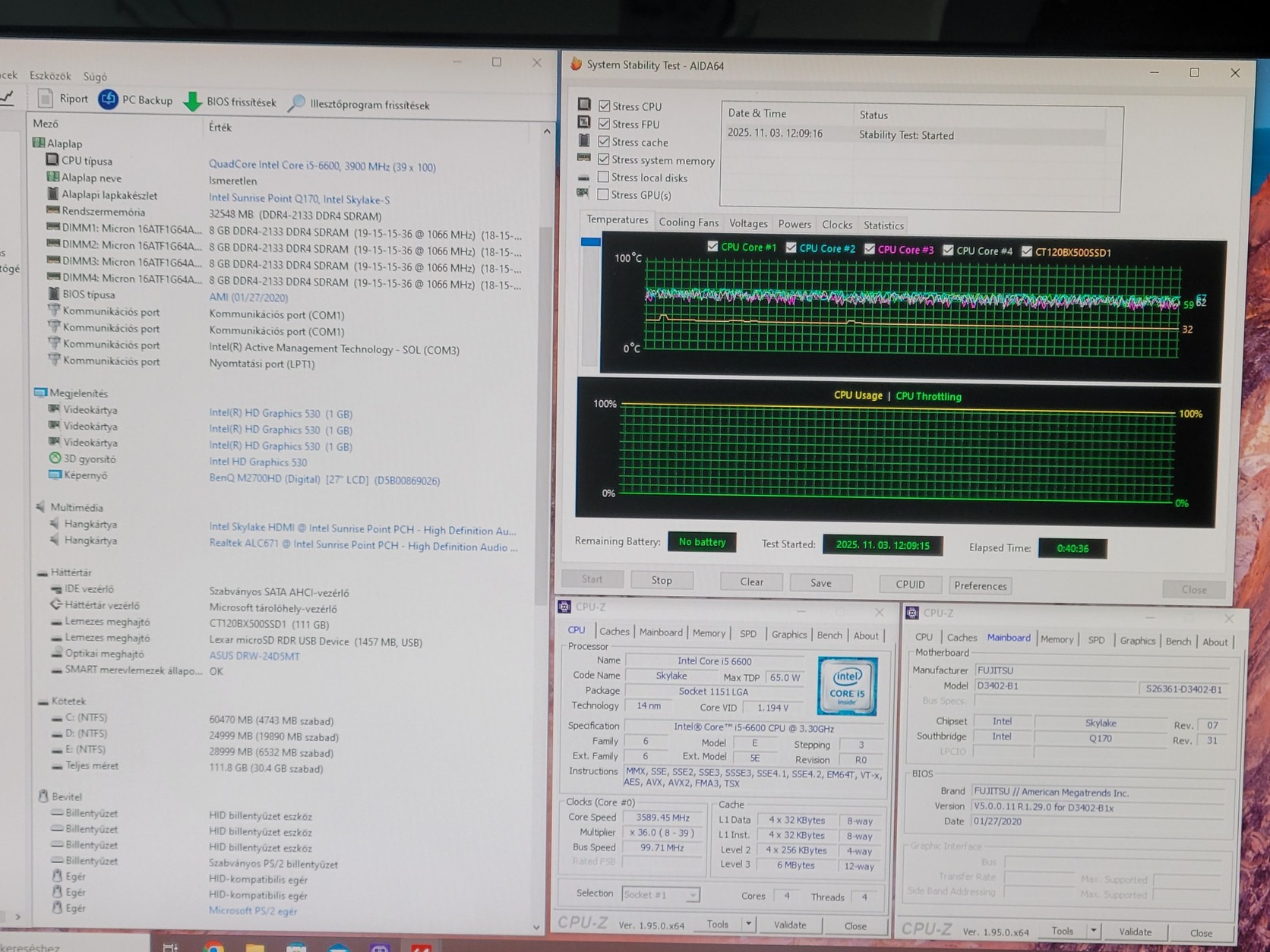Uncheck the Stress CPU checkbox
Image resolution: width=1270 pixels, height=952 pixels.
click(x=605, y=106)
